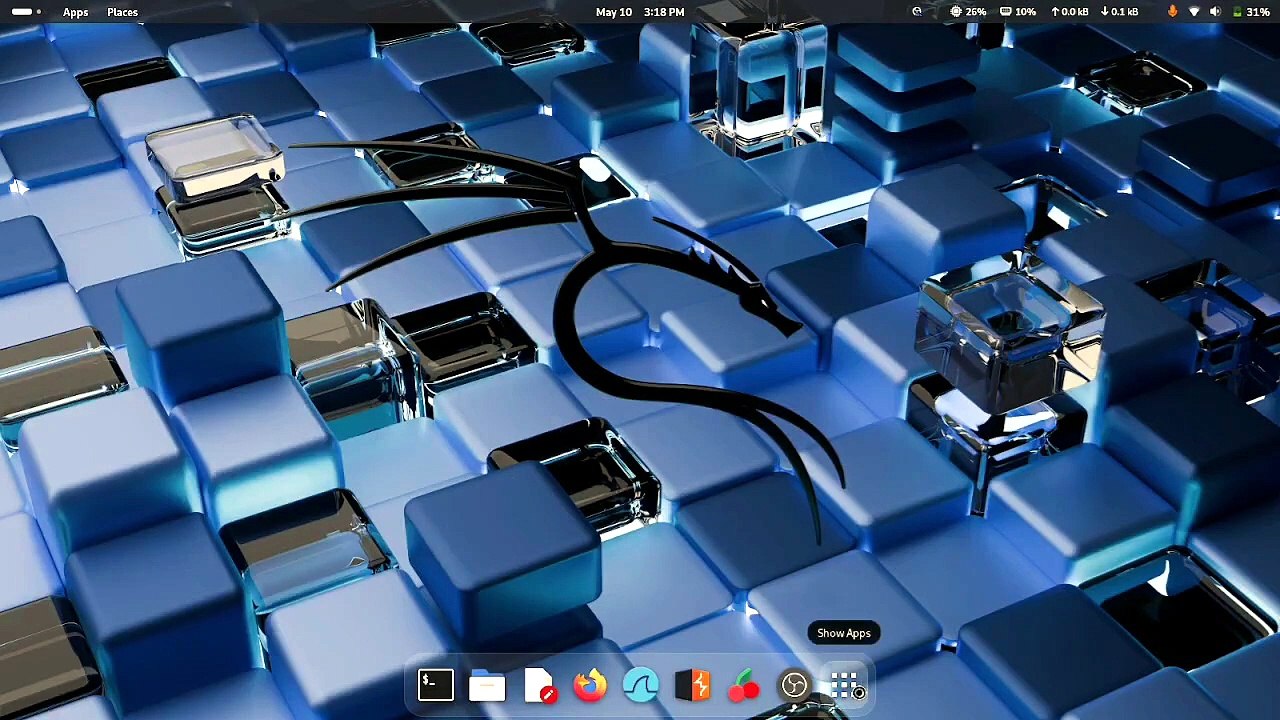The width and height of the screenshot is (1280, 720).
Task: Click the memory usage 10% indicator
Action: [x=1018, y=12]
